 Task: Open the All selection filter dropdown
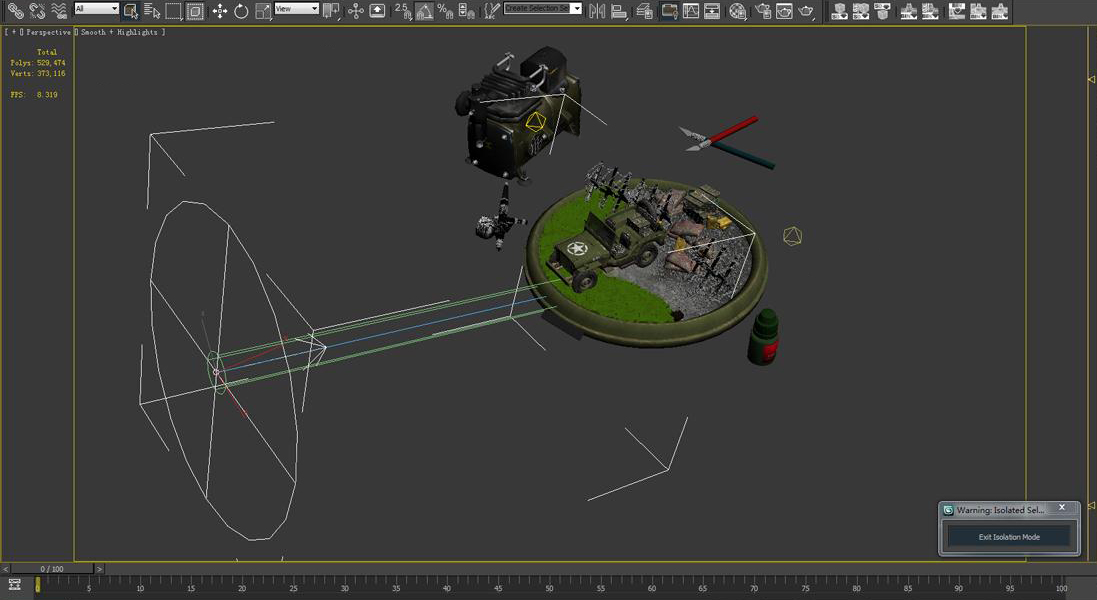coord(97,8)
